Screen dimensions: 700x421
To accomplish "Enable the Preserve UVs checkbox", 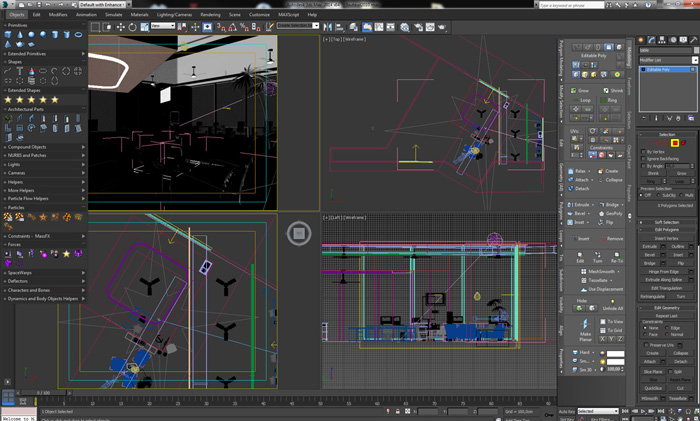I will (646, 345).
